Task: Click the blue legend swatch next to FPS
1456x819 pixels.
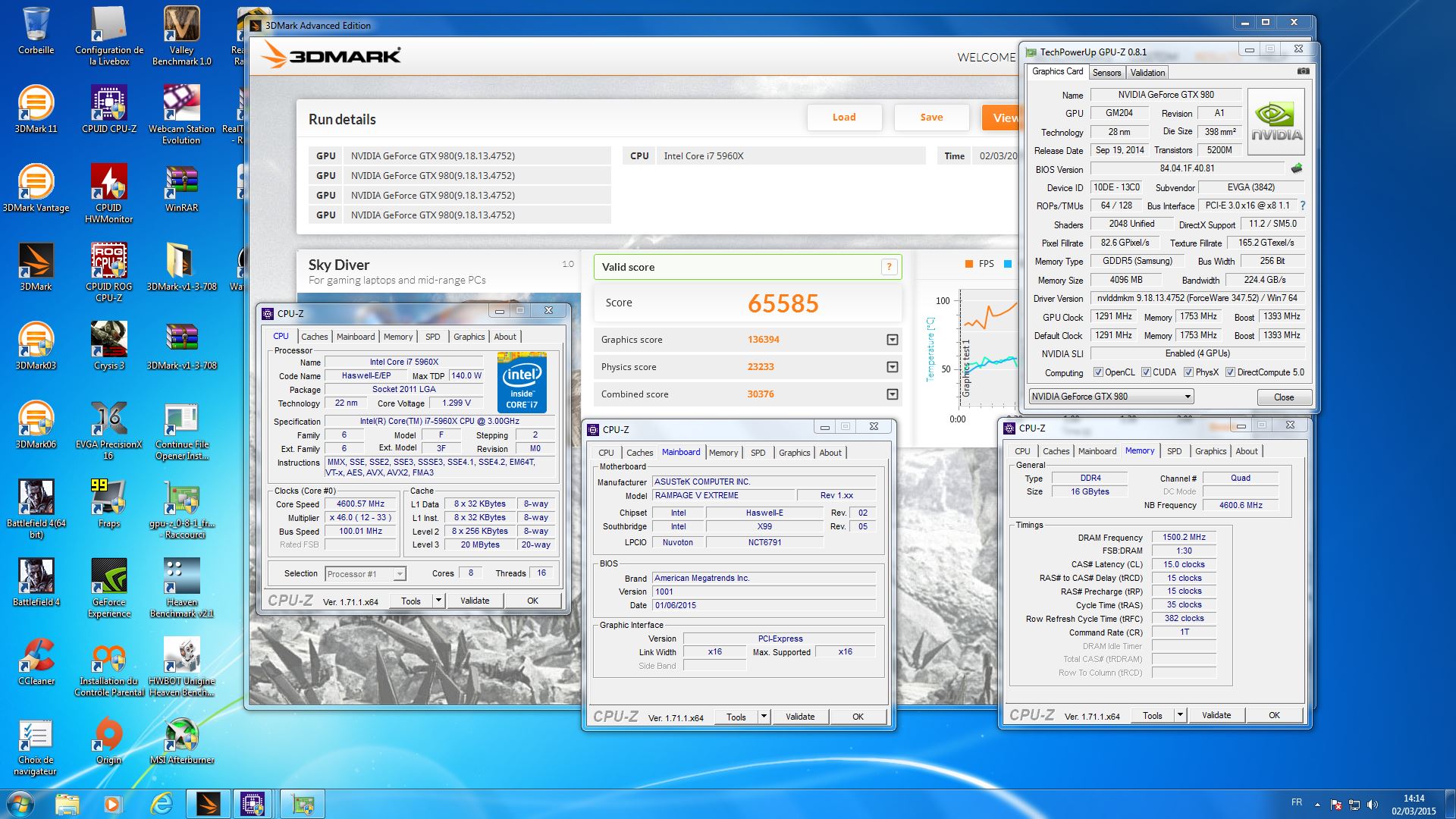Action: click(x=1007, y=264)
